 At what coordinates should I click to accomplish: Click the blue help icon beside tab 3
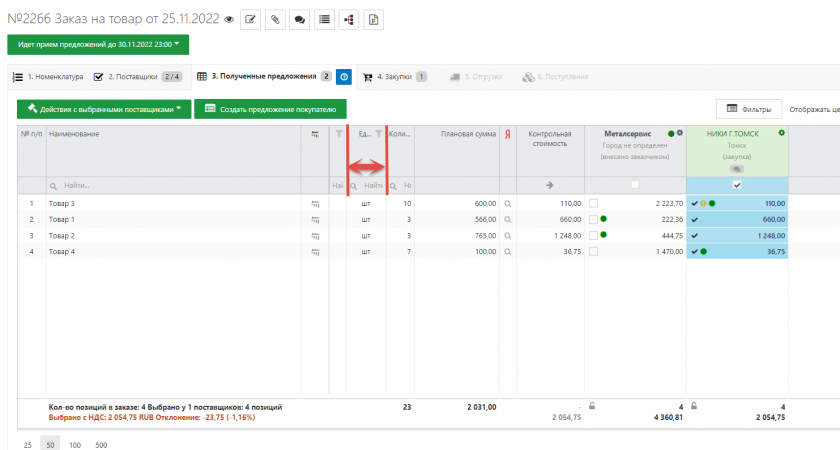tap(343, 76)
